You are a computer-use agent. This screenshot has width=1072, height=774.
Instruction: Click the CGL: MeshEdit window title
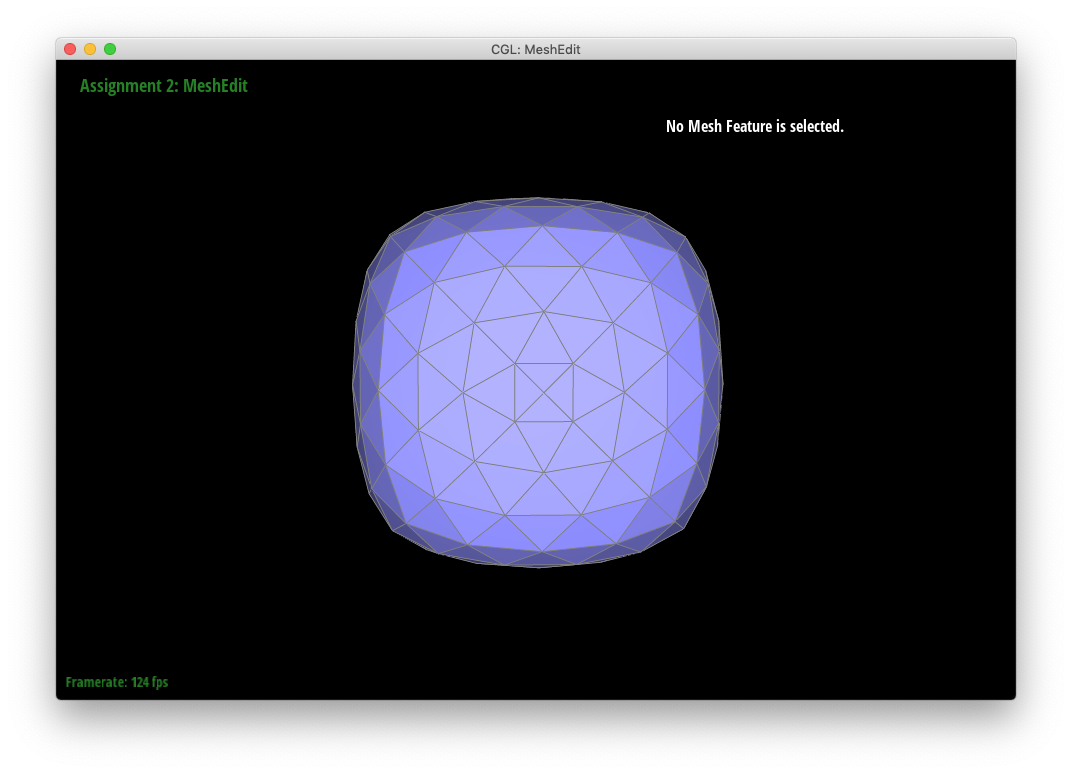(537, 49)
